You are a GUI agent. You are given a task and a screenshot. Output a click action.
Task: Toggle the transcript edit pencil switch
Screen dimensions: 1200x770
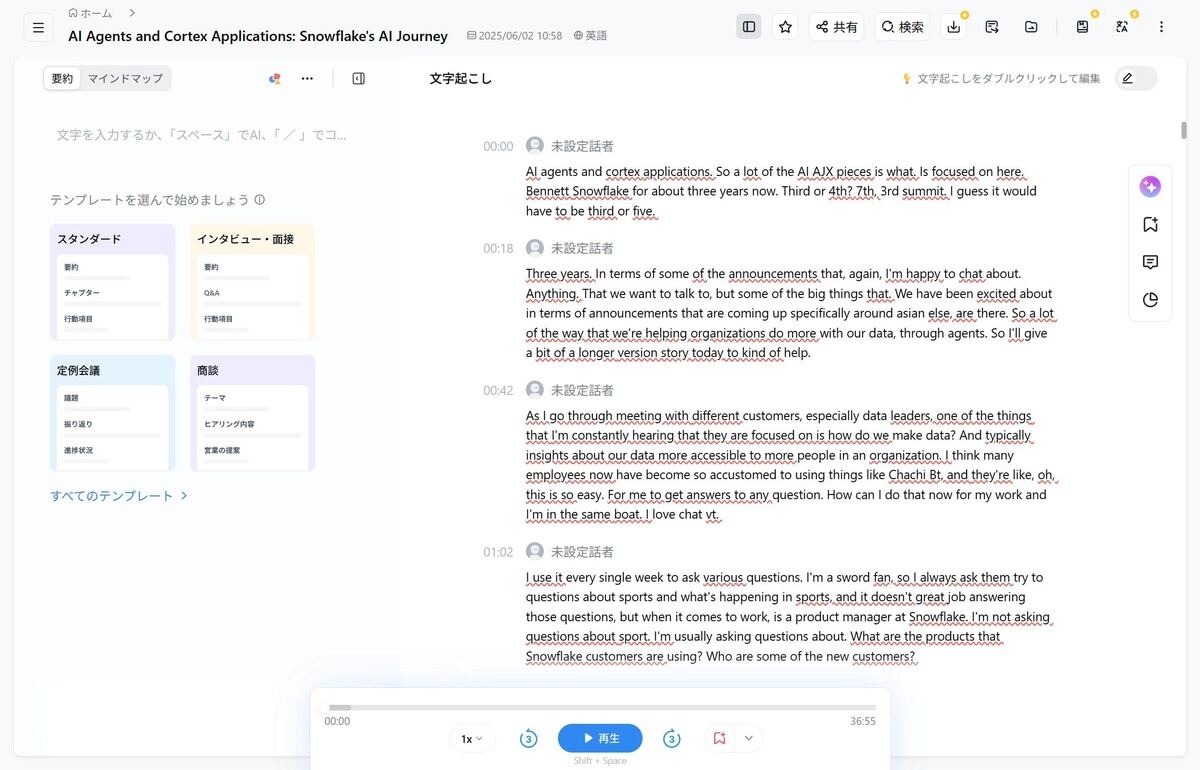(1136, 78)
